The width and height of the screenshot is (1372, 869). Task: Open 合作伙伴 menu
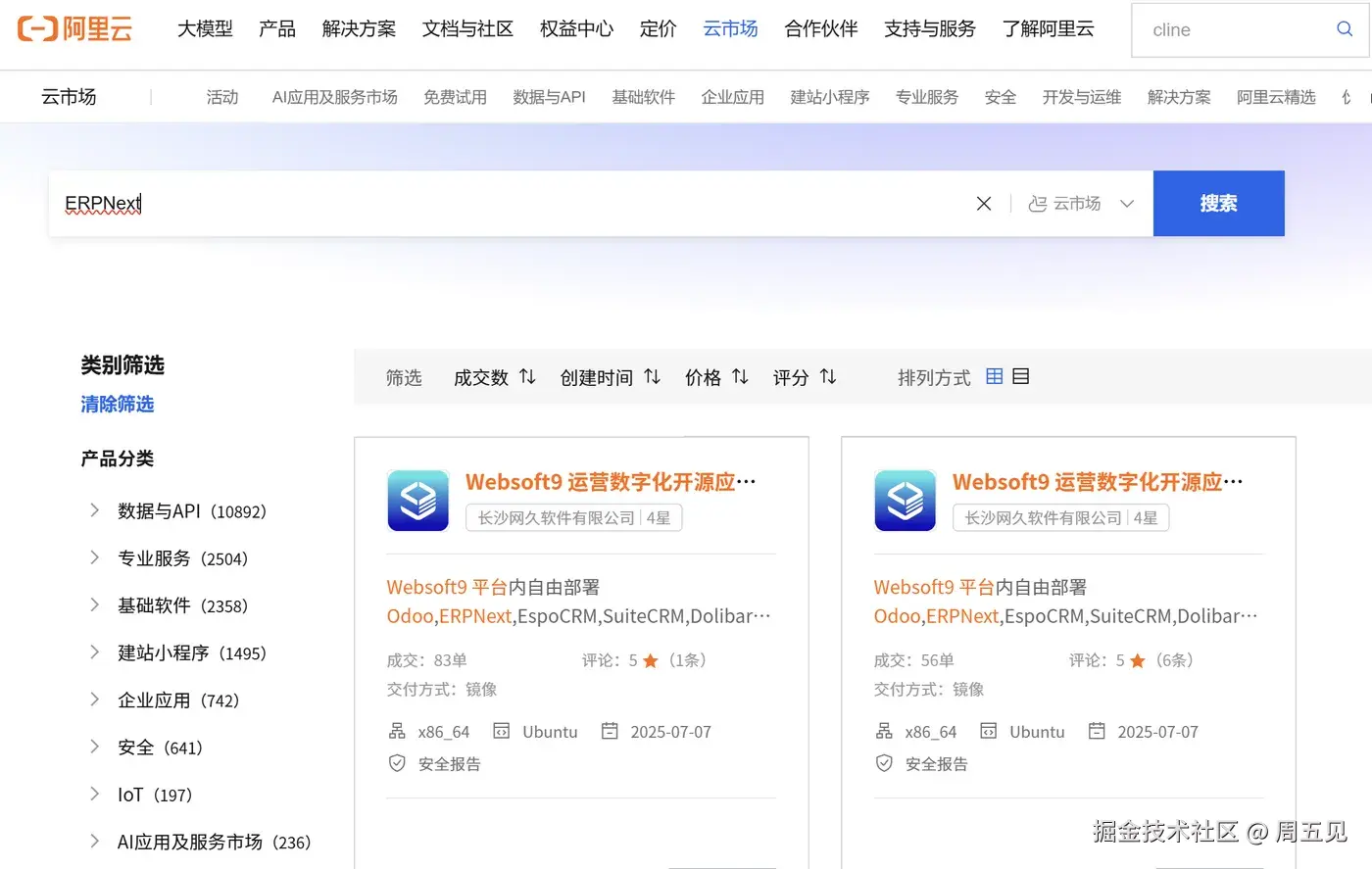point(821,28)
